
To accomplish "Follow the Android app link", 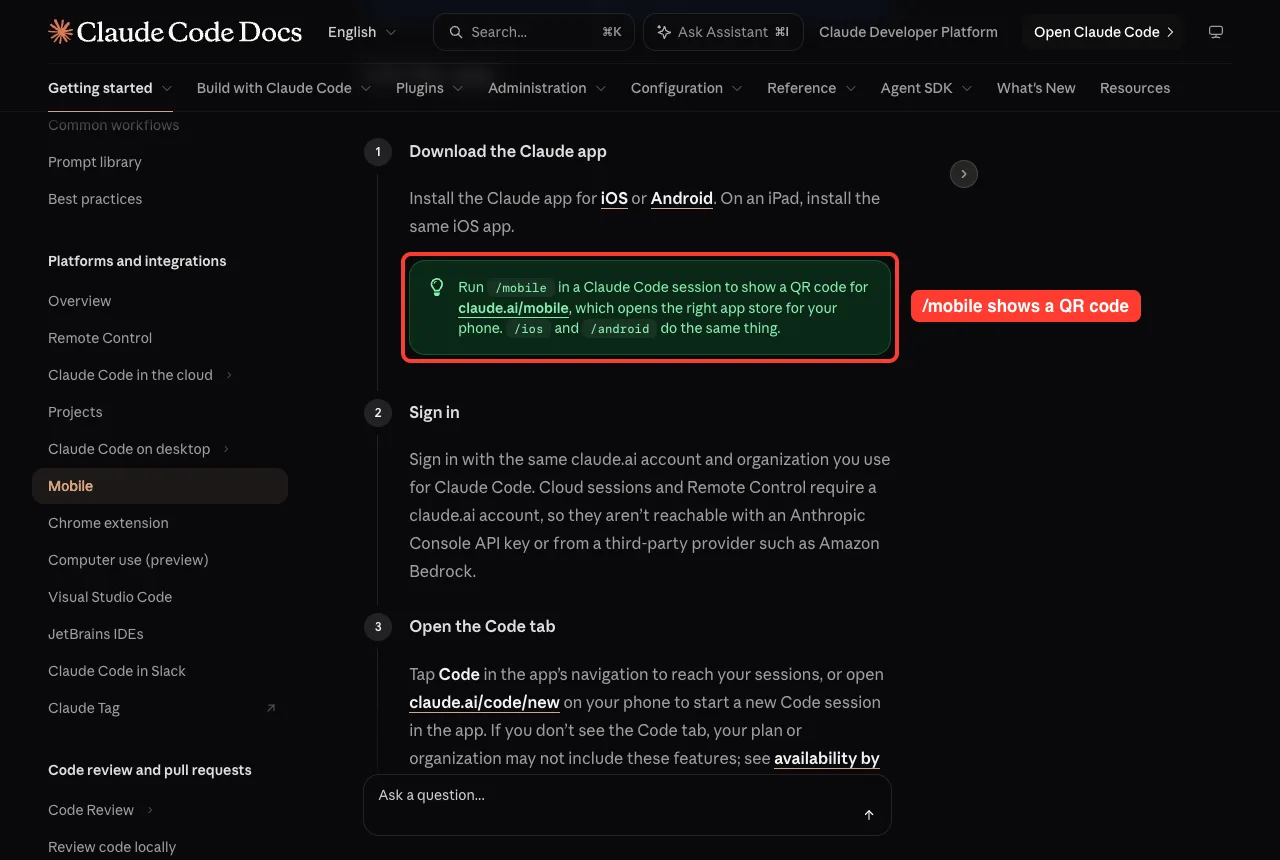I will [682, 198].
